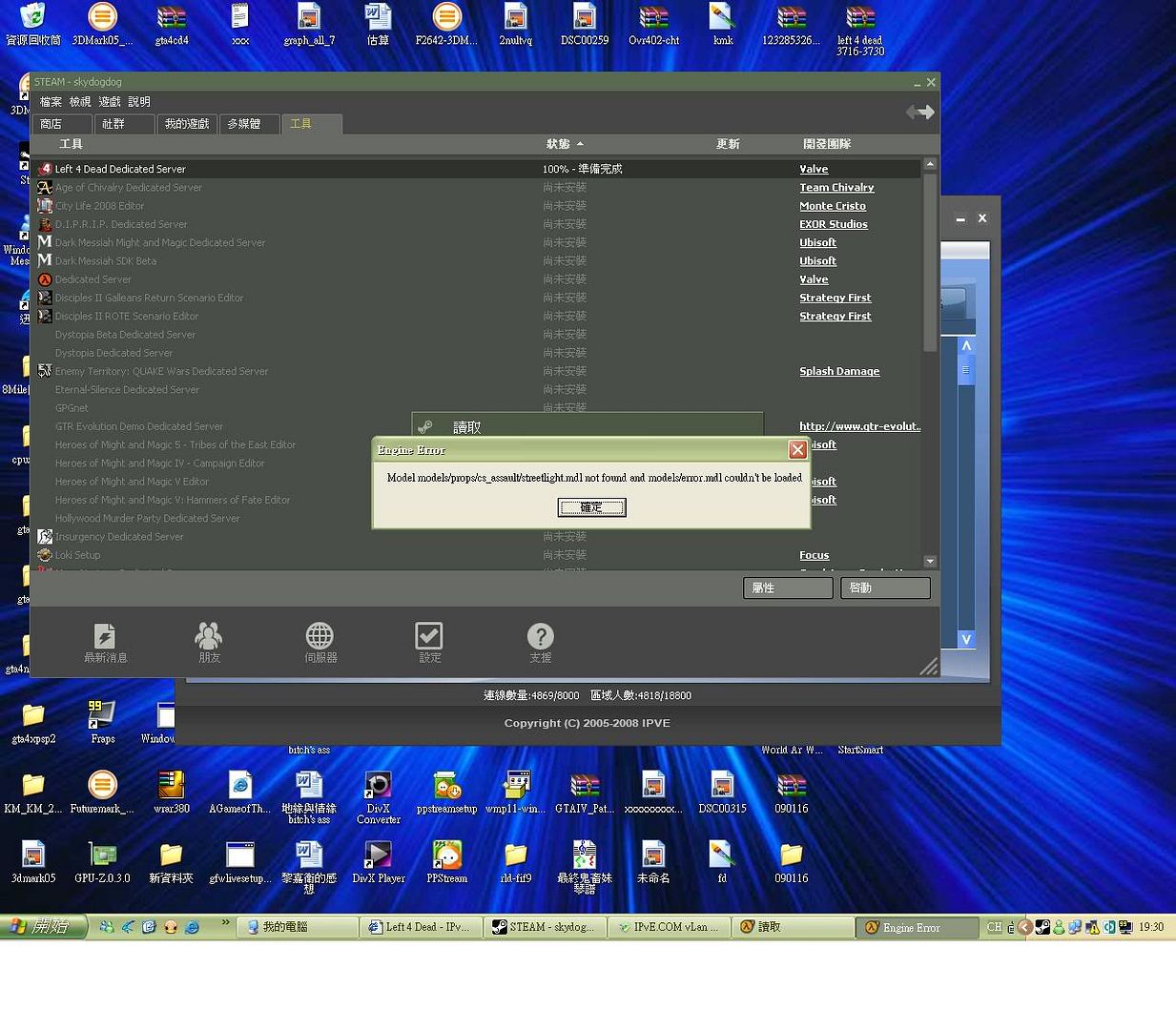Select Left 4 Dead Dedicated Server row
Screen dimensions: 1176x1030
click(120, 169)
